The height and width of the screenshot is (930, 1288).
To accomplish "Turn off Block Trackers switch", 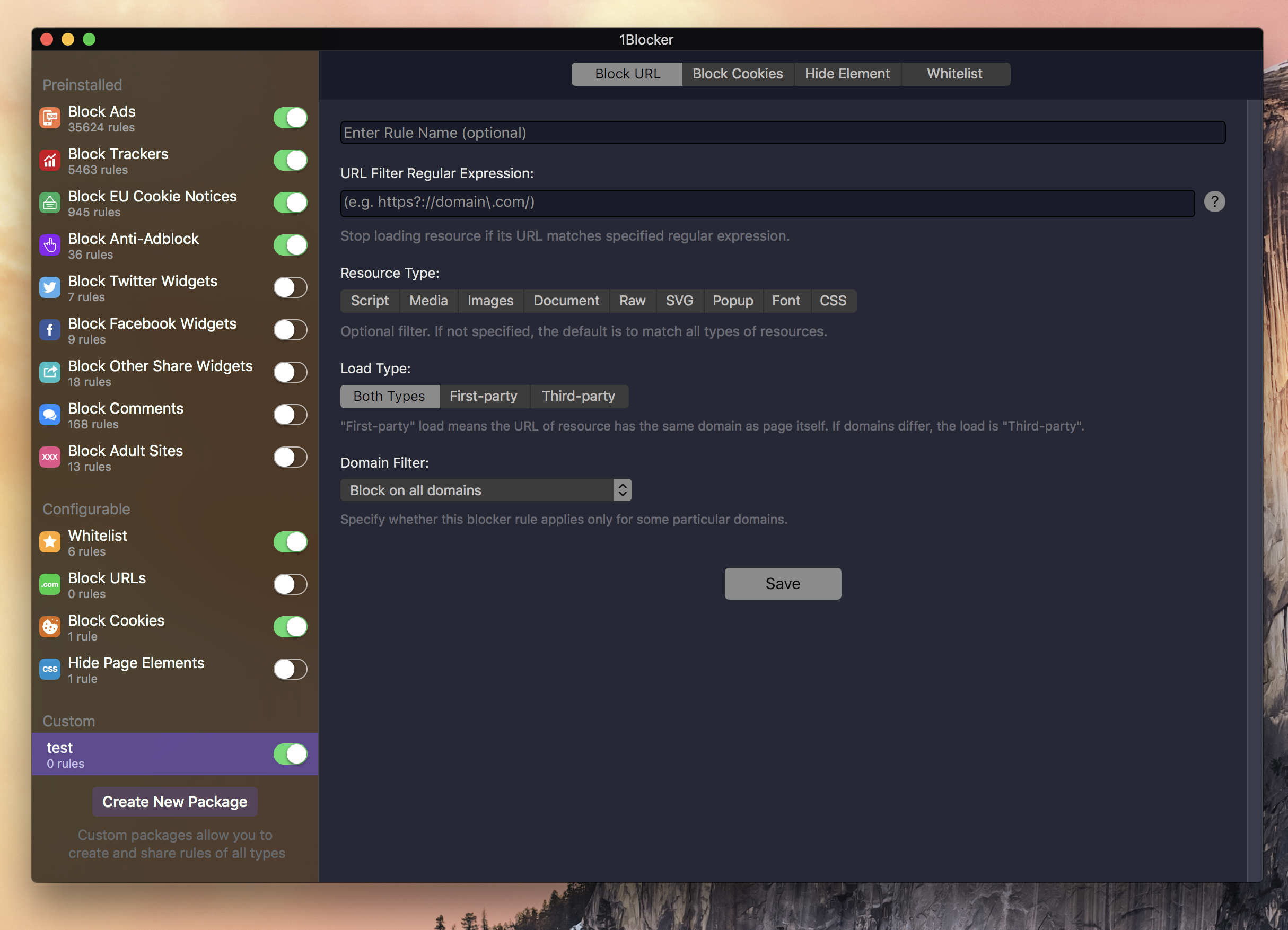I will click(290, 161).
